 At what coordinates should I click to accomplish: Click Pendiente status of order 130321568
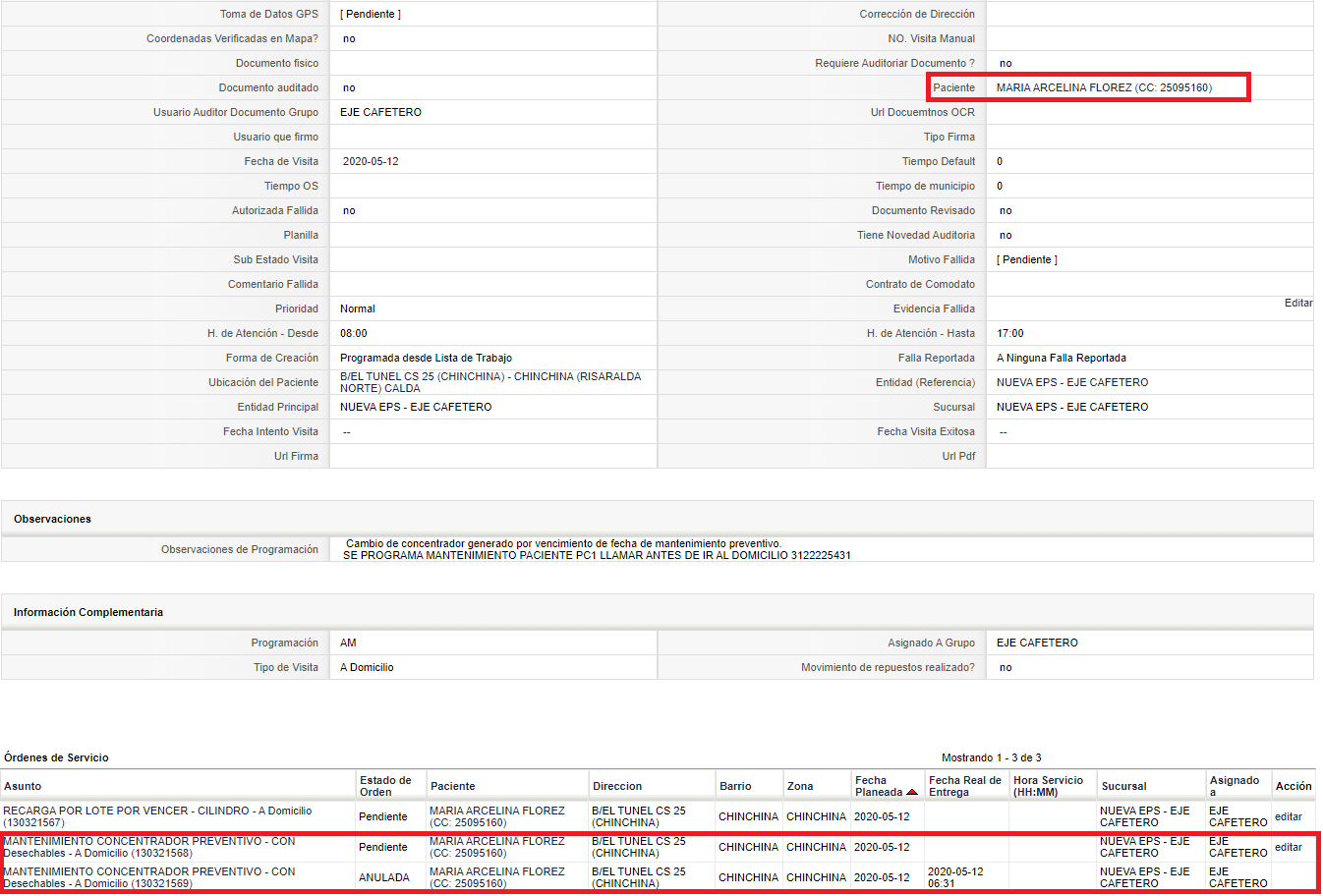(x=382, y=847)
